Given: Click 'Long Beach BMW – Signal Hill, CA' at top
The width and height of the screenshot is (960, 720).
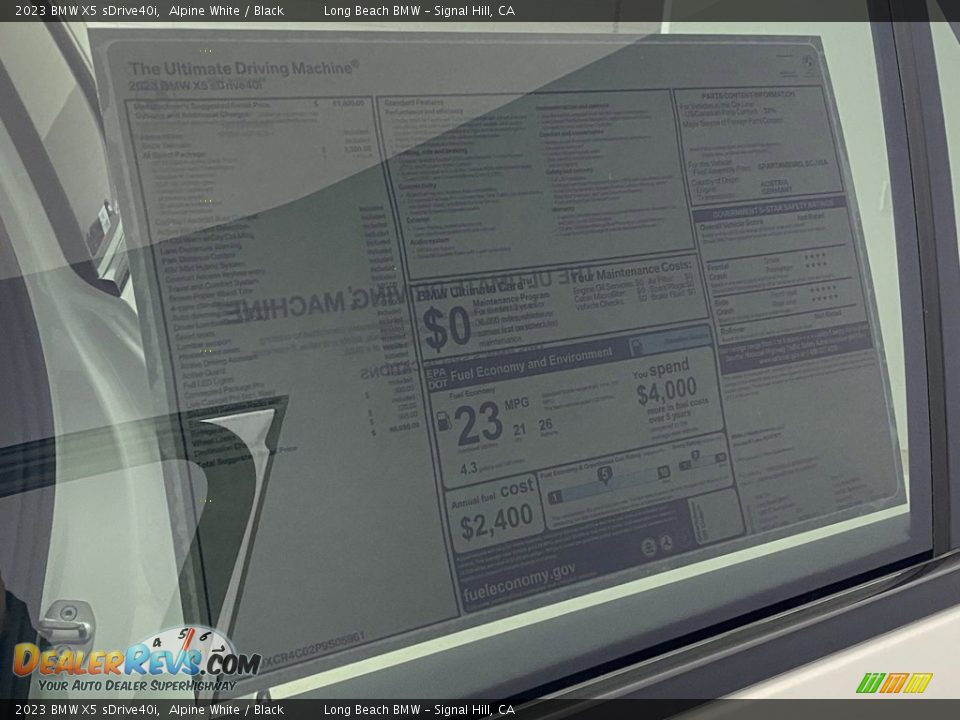Looking at the screenshot, I should click(x=419, y=10).
